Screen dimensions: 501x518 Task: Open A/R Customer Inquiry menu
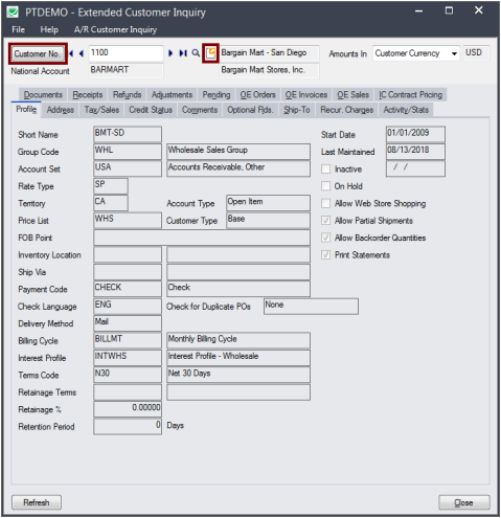pos(115,30)
